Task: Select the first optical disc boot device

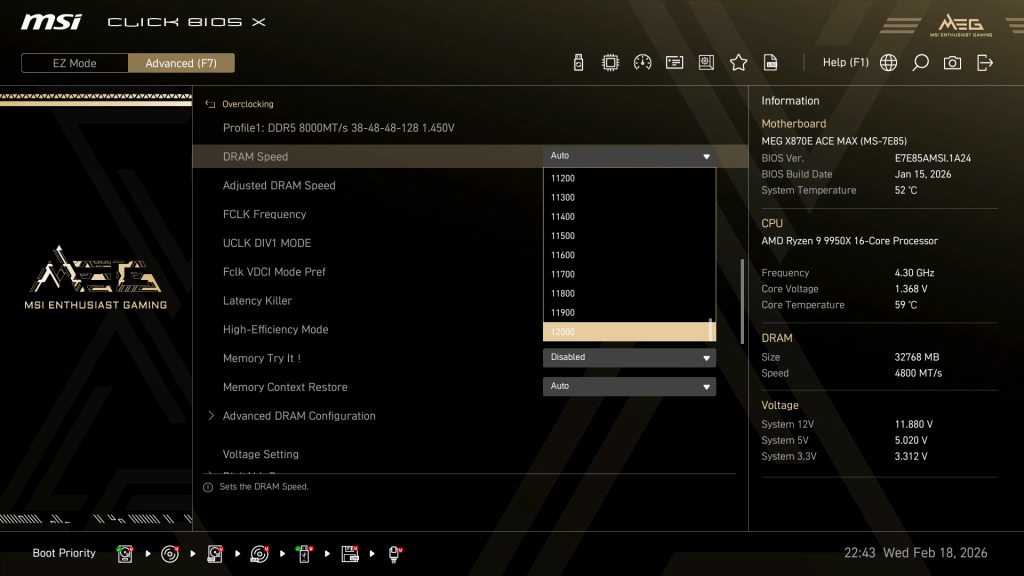Action: (170, 554)
